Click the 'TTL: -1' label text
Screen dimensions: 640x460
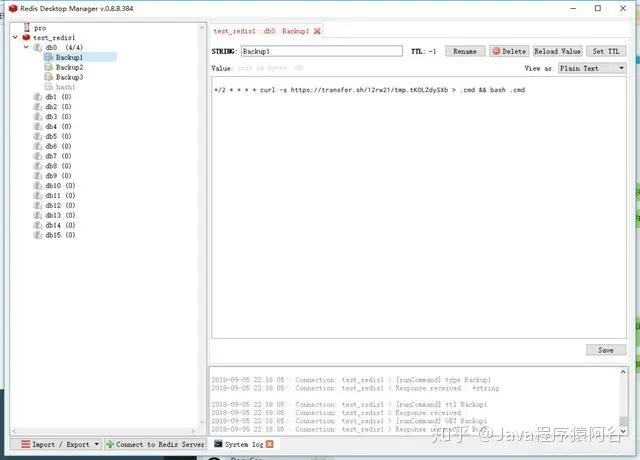pyautogui.click(x=424, y=51)
